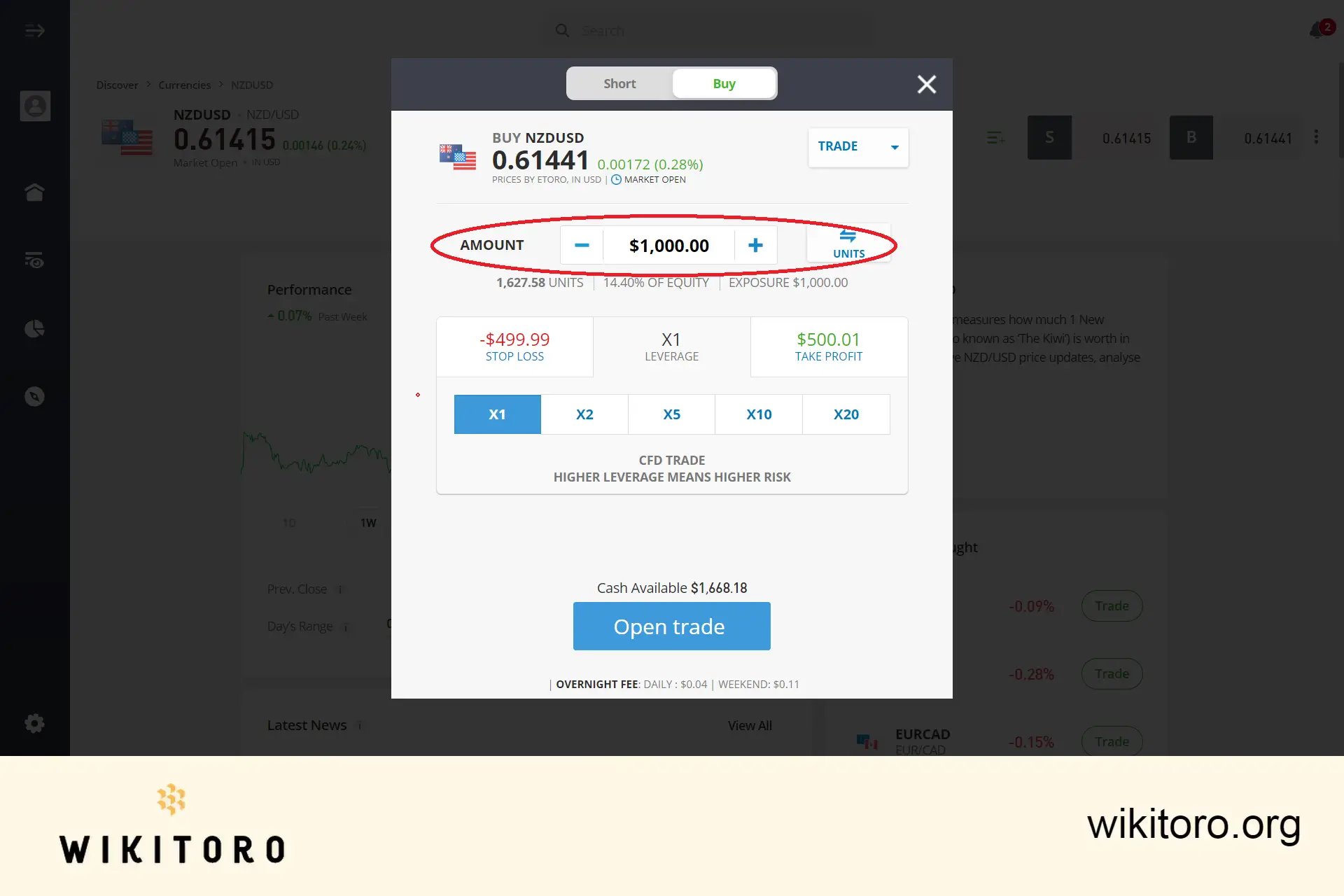Toggle to Buy trade mode
Screen dimensions: 1344x896
pos(724,83)
